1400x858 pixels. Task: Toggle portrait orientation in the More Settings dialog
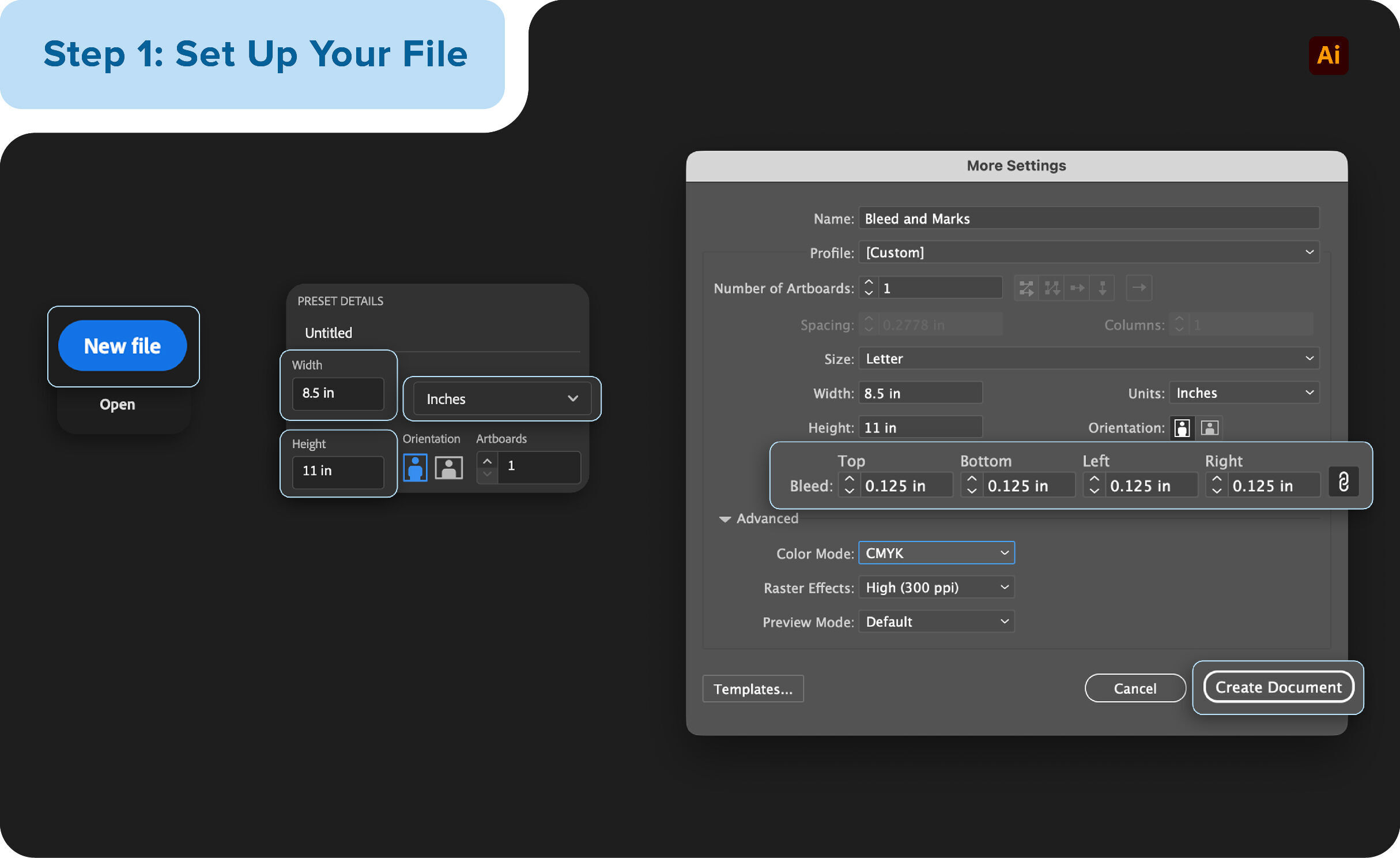[x=1182, y=428]
